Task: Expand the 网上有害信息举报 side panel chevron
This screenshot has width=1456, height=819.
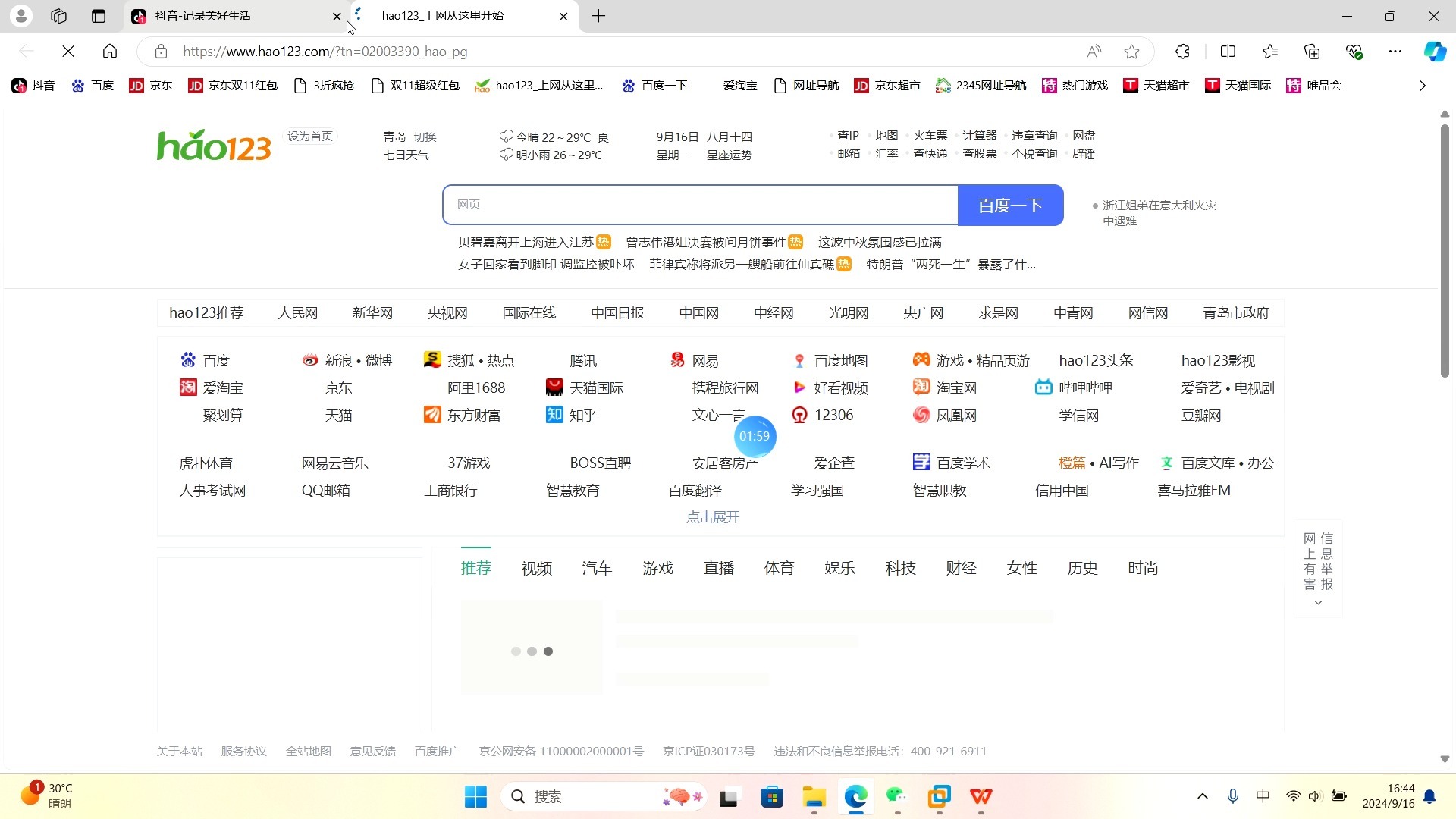Action: point(1318,603)
